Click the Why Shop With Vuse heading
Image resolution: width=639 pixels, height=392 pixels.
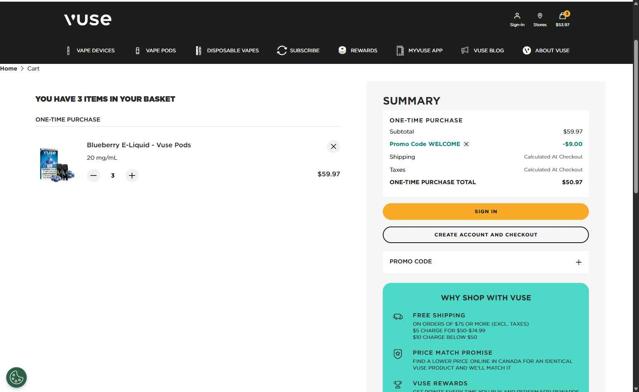(x=486, y=298)
